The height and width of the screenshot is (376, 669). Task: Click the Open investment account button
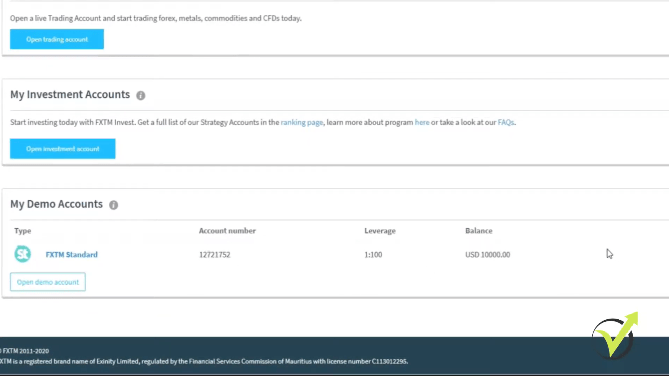(63, 149)
